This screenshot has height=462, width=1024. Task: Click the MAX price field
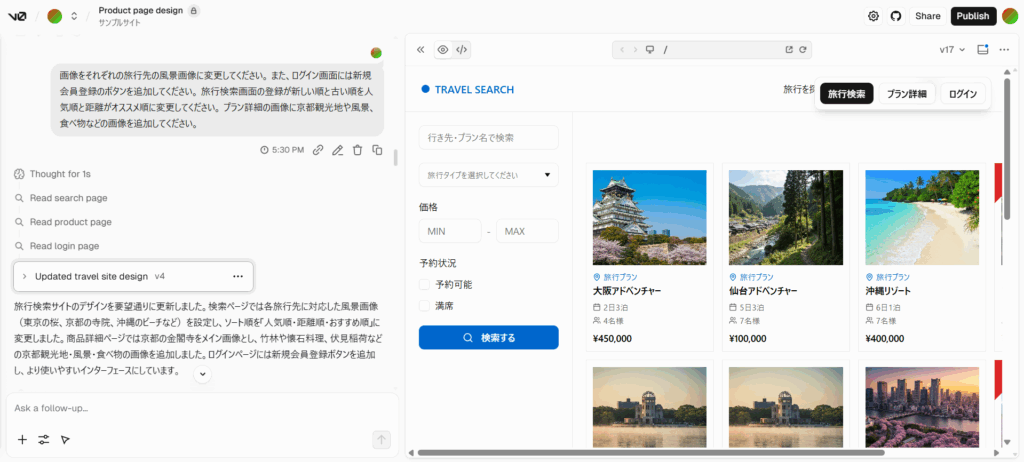[x=528, y=231]
